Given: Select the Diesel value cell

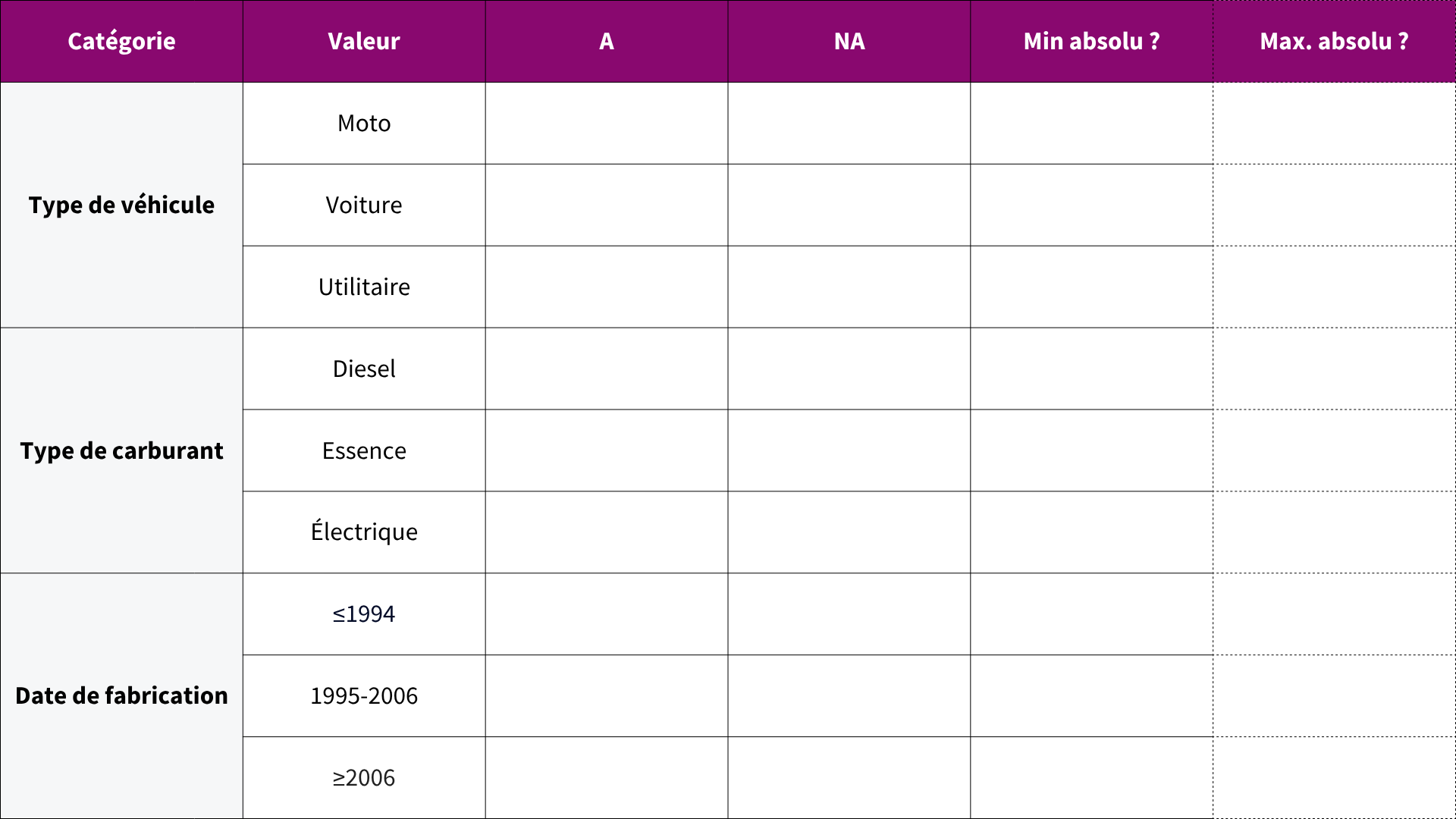Looking at the screenshot, I should [364, 369].
